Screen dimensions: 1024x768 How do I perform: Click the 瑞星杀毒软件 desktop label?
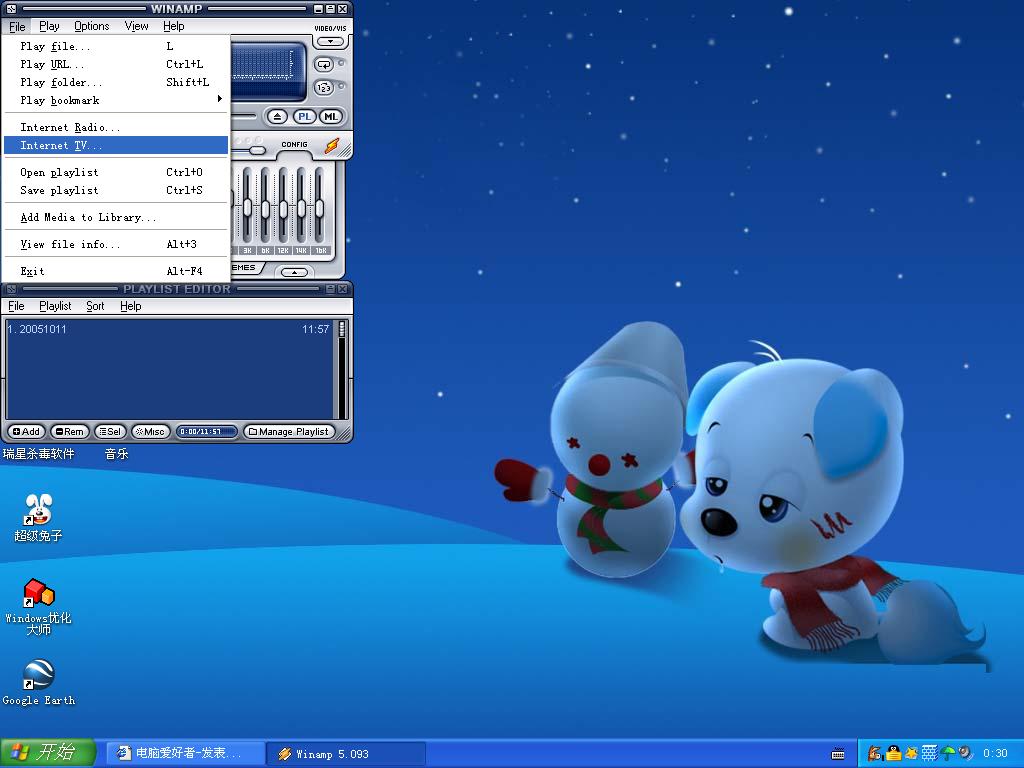(x=39, y=454)
